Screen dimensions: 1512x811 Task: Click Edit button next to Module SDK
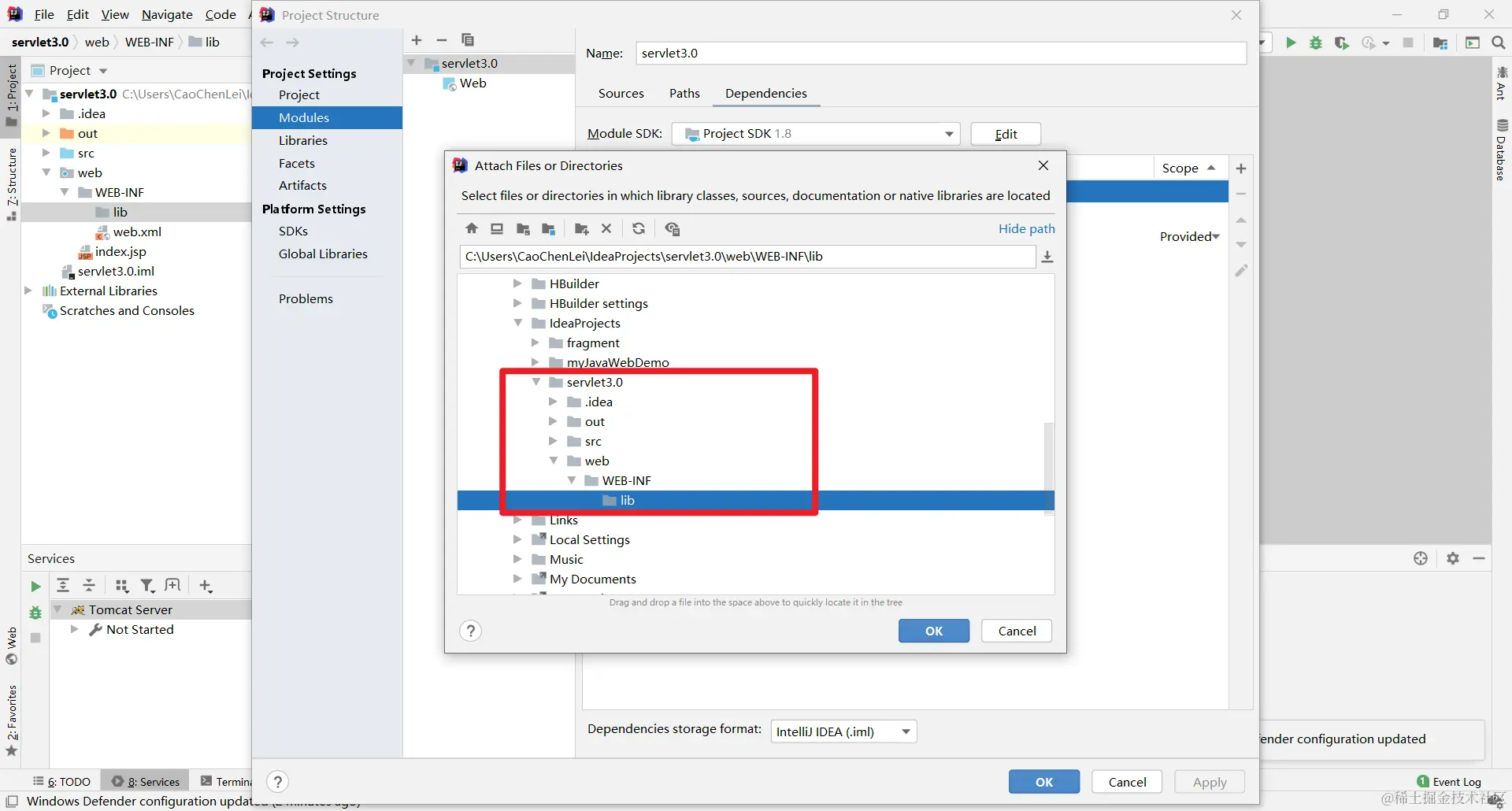point(1006,134)
